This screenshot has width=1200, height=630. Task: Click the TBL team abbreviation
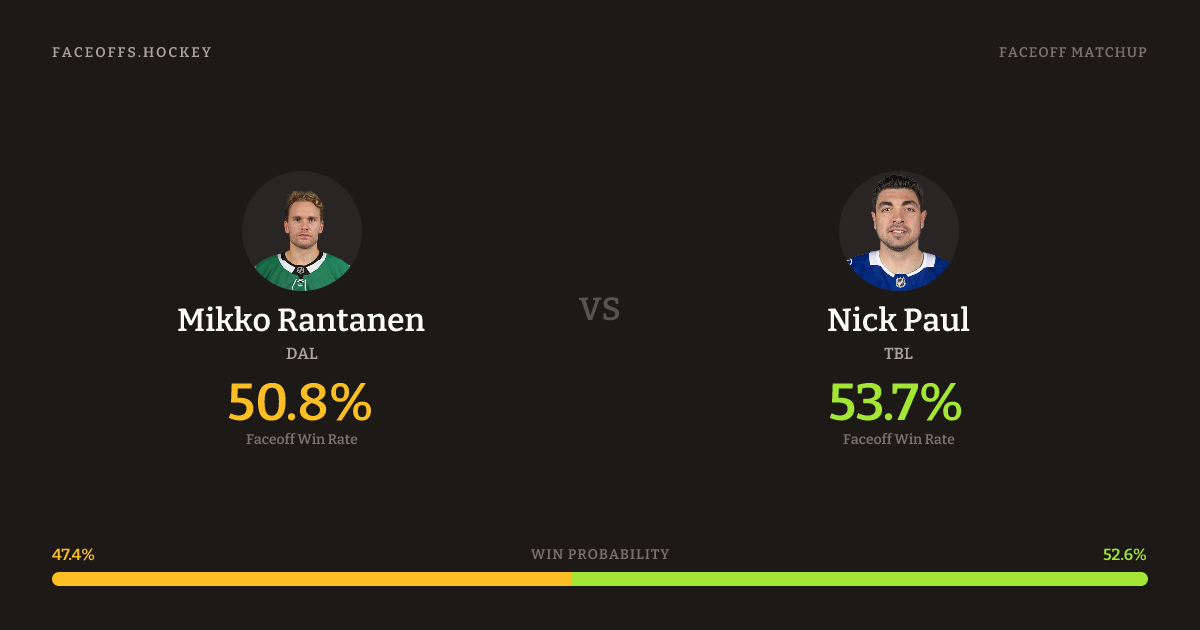898,353
